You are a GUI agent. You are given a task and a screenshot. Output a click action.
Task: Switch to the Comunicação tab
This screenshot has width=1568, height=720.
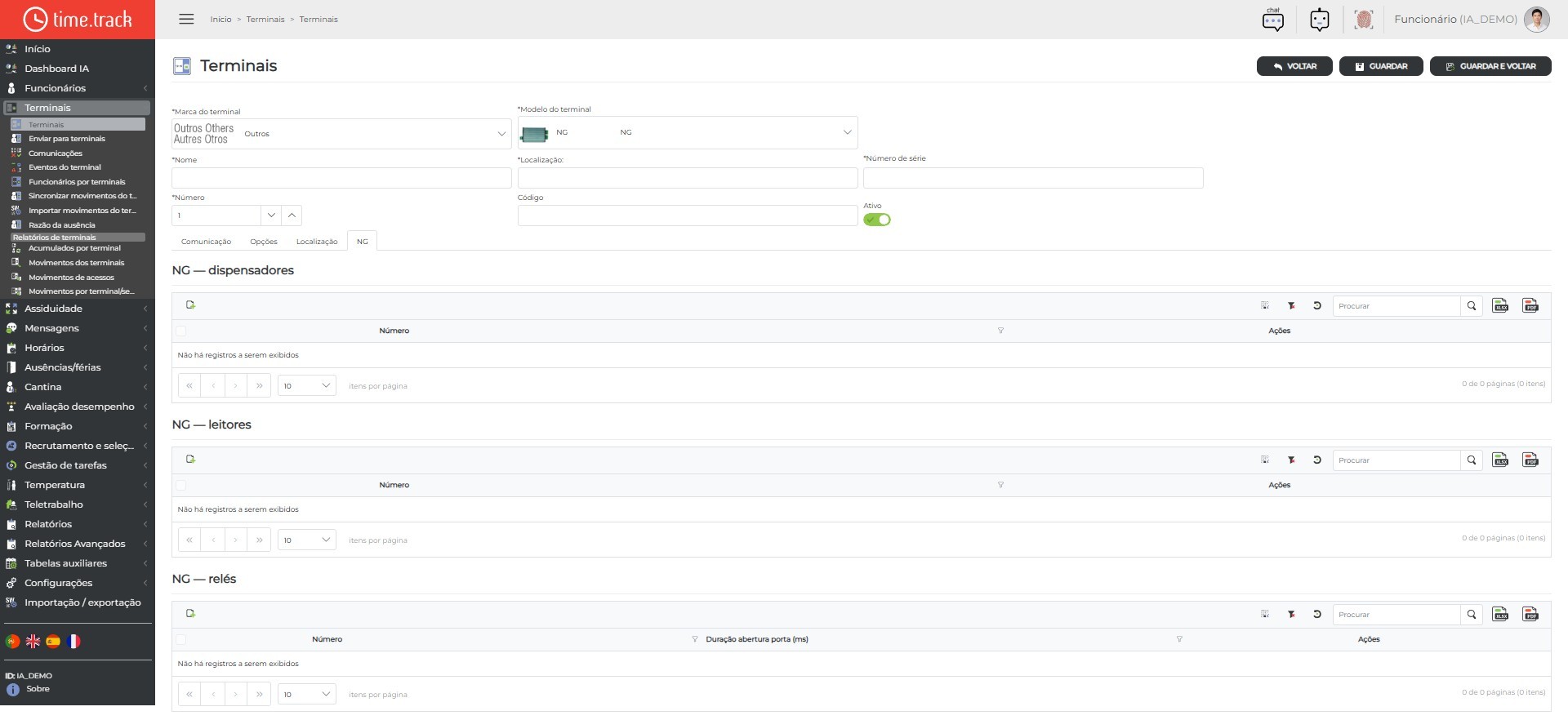(x=206, y=242)
